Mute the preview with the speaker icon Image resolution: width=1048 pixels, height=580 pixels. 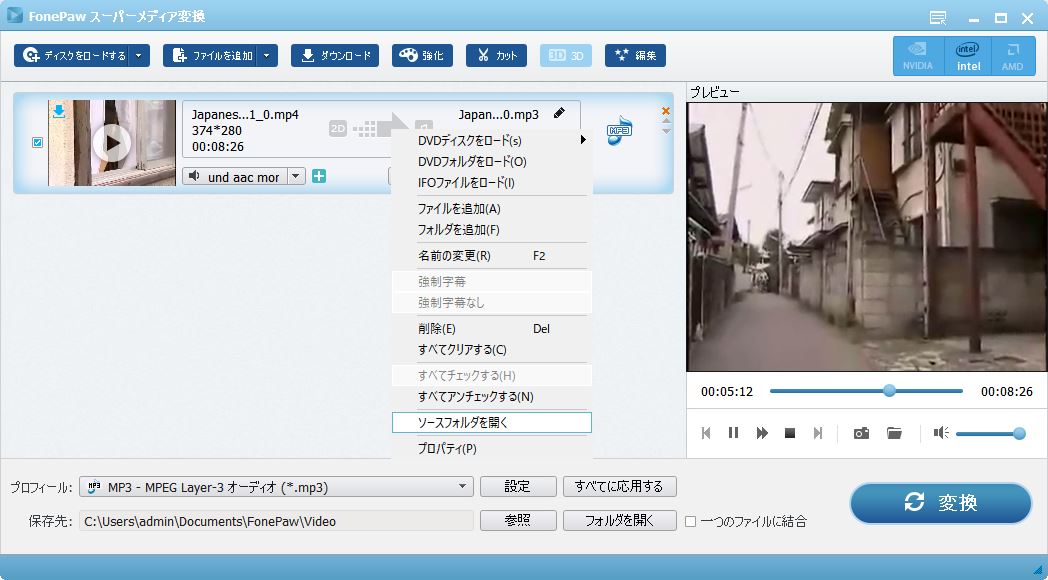[x=941, y=433]
